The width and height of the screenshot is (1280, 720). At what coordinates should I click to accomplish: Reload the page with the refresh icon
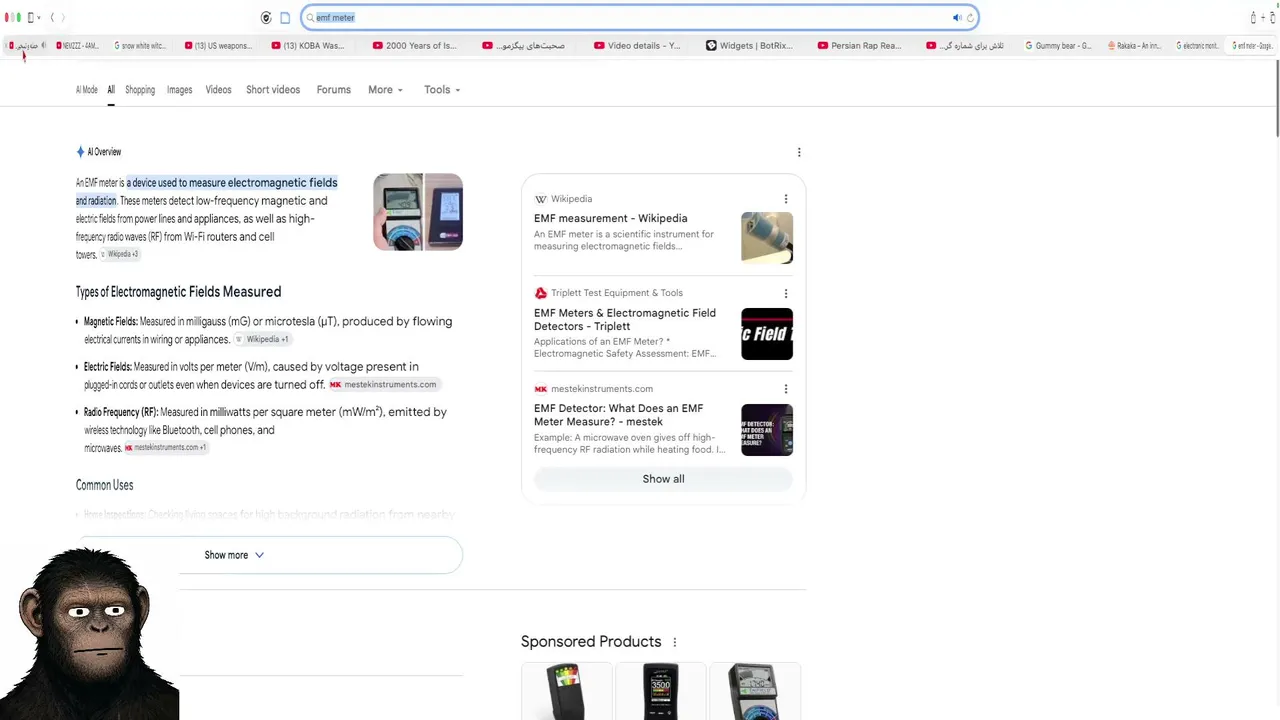pyautogui.click(x=970, y=17)
